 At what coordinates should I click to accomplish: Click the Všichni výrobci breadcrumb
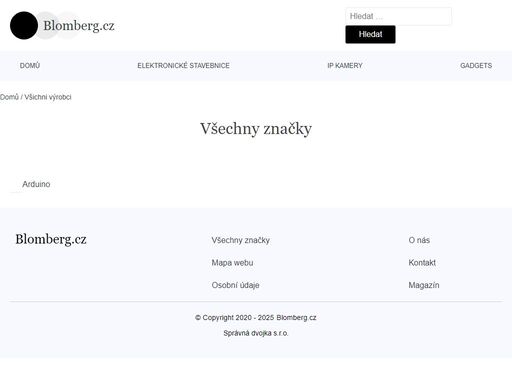point(48,97)
